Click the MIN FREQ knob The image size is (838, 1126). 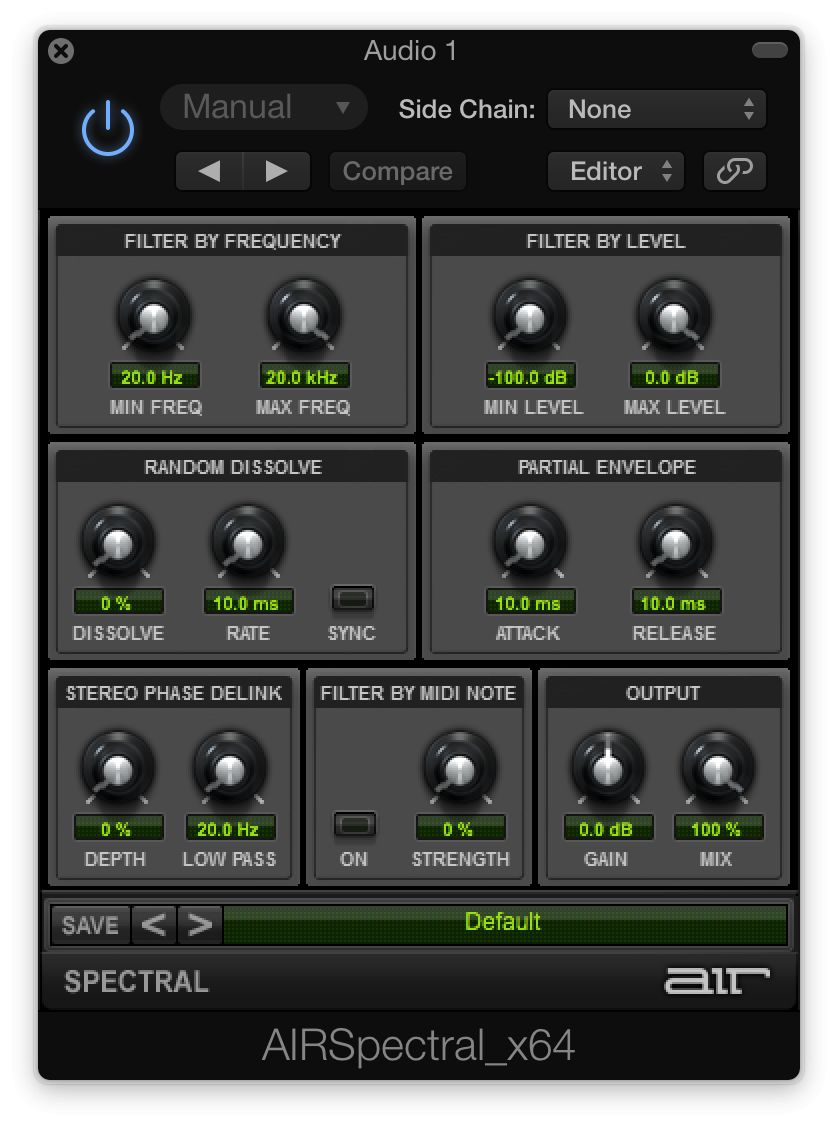tap(154, 316)
